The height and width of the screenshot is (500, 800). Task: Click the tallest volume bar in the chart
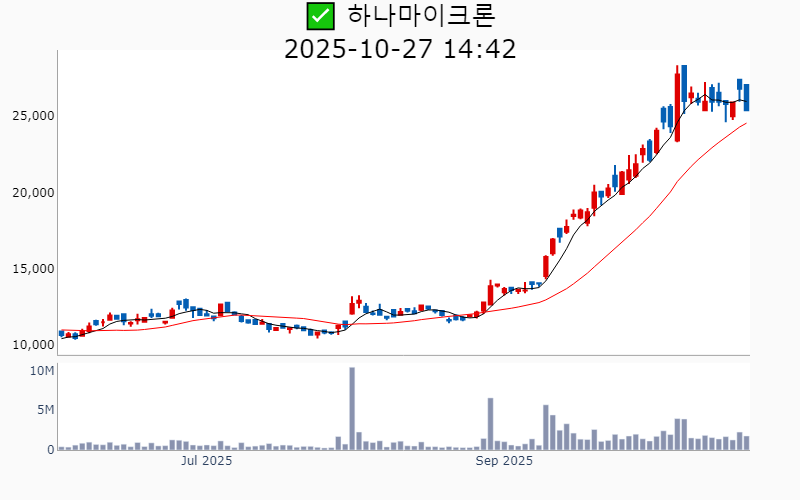point(352,408)
